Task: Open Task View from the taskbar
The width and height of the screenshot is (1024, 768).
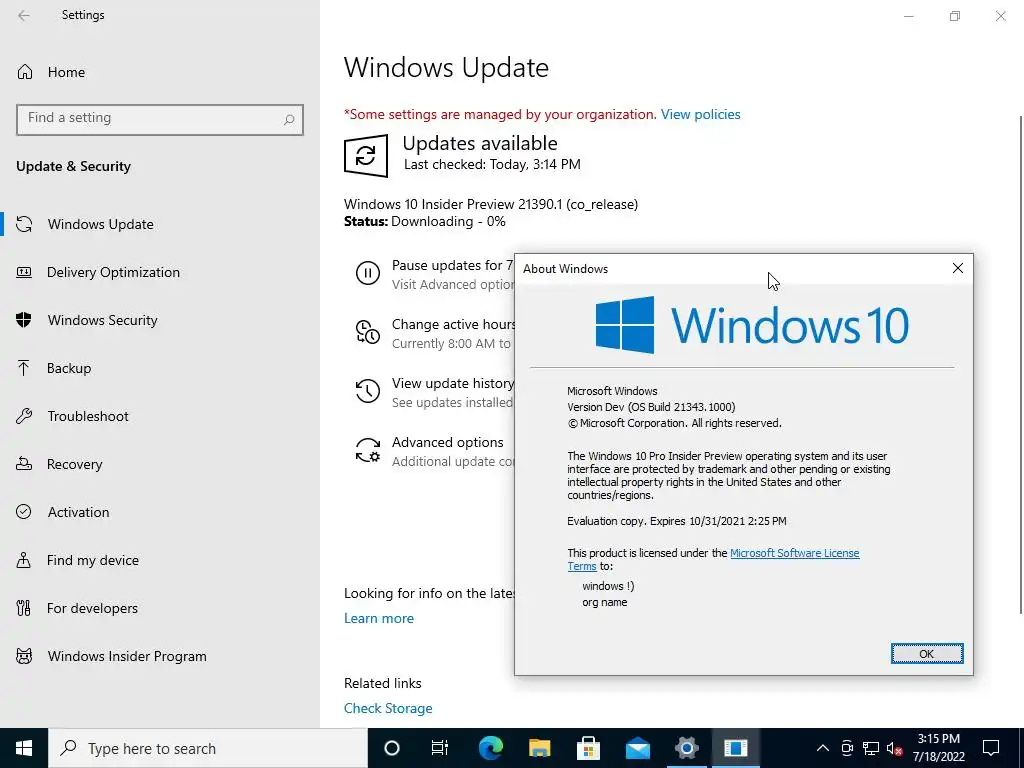Action: pos(440,748)
